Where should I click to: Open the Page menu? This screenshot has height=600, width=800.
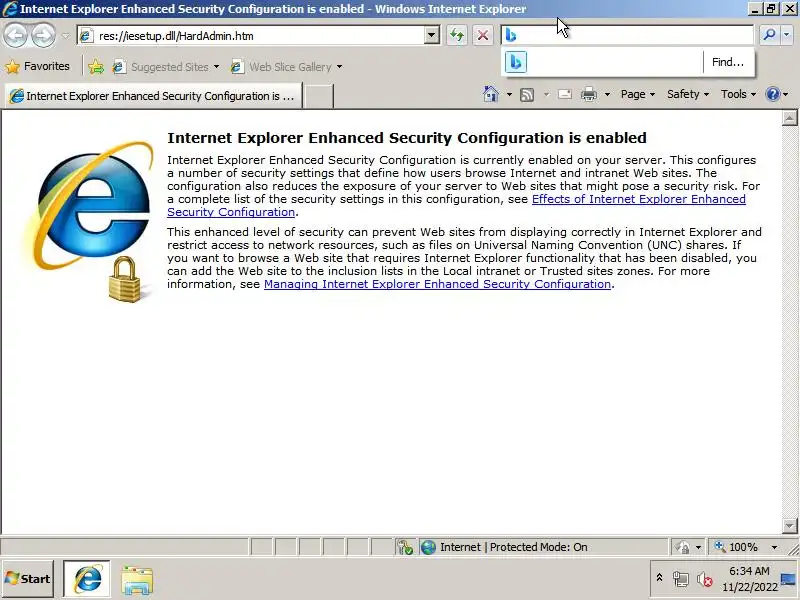(638, 94)
